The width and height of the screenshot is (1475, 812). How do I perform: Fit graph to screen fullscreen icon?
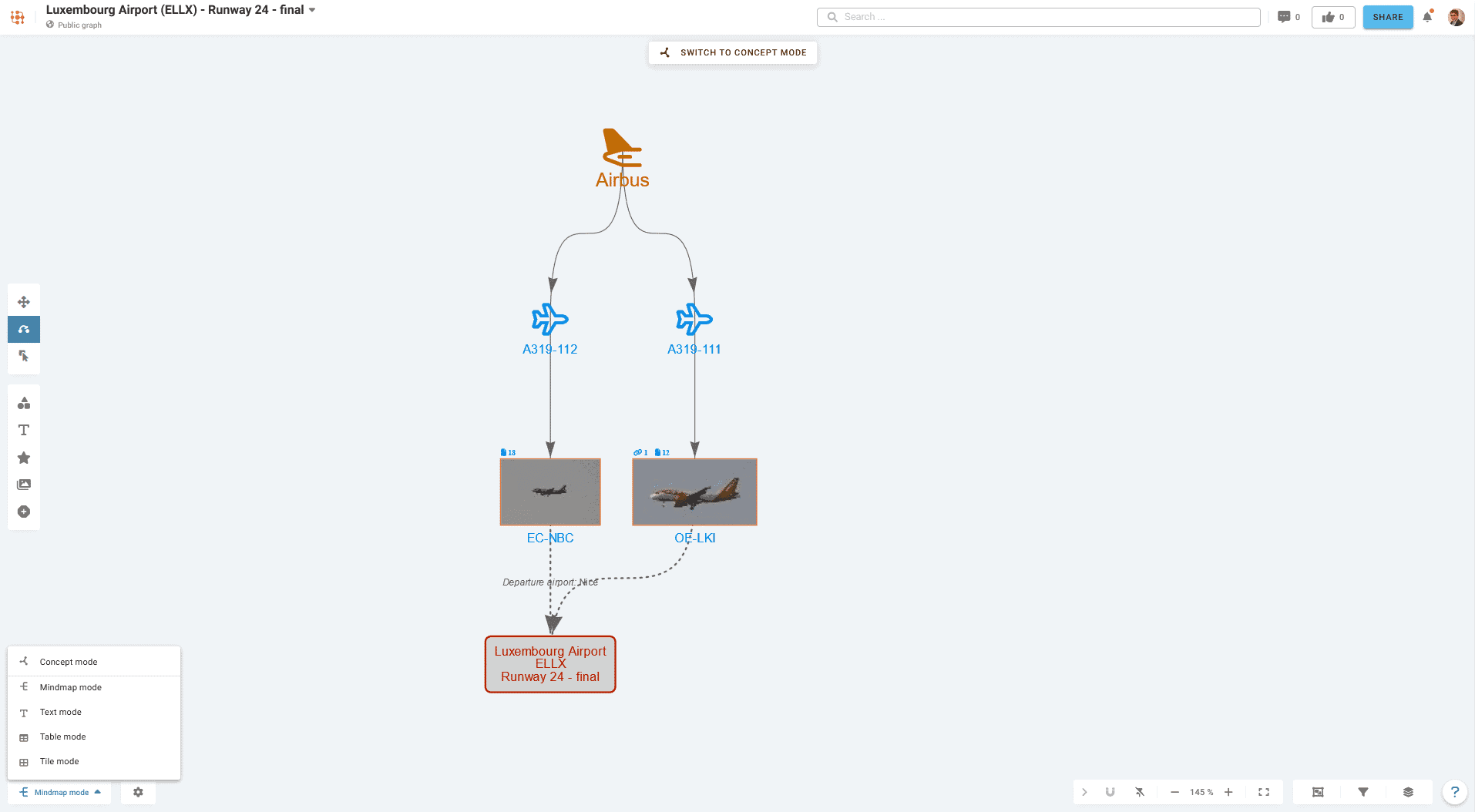point(1264,792)
